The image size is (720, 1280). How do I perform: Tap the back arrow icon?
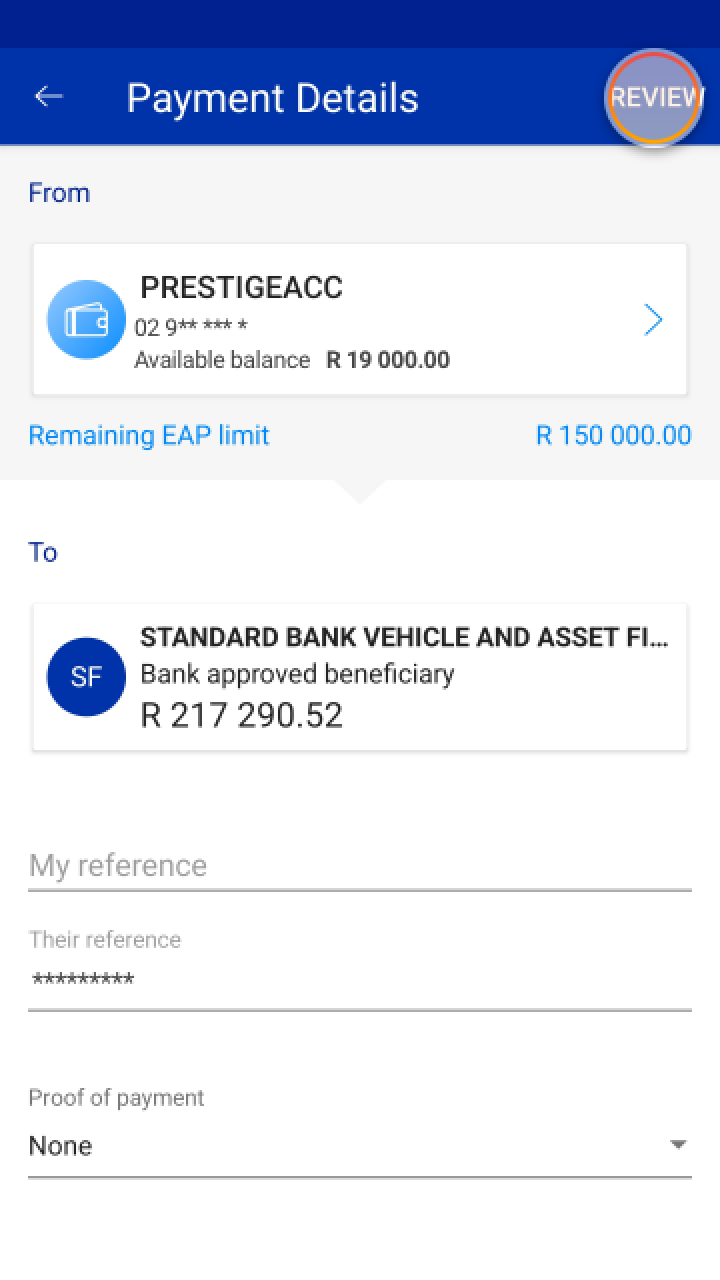point(48,96)
